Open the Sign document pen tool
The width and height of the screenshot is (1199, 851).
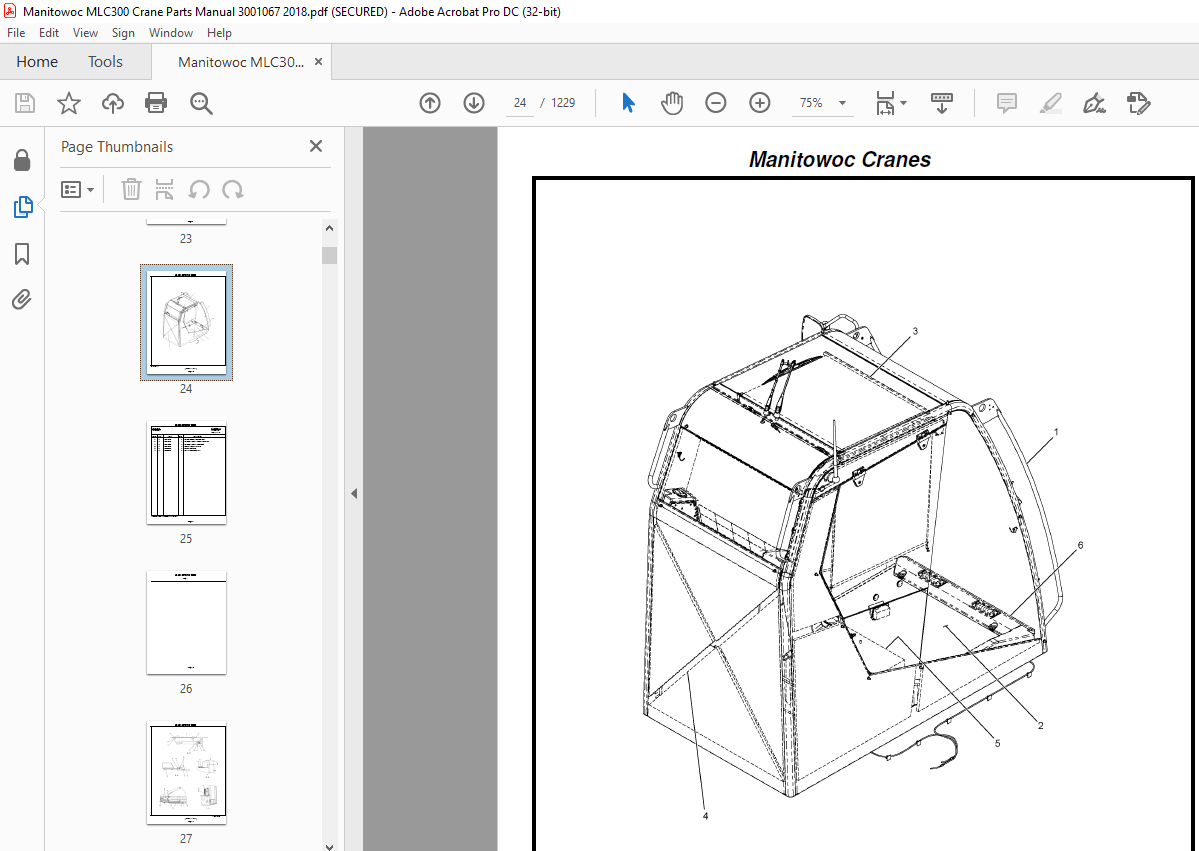coord(1094,103)
